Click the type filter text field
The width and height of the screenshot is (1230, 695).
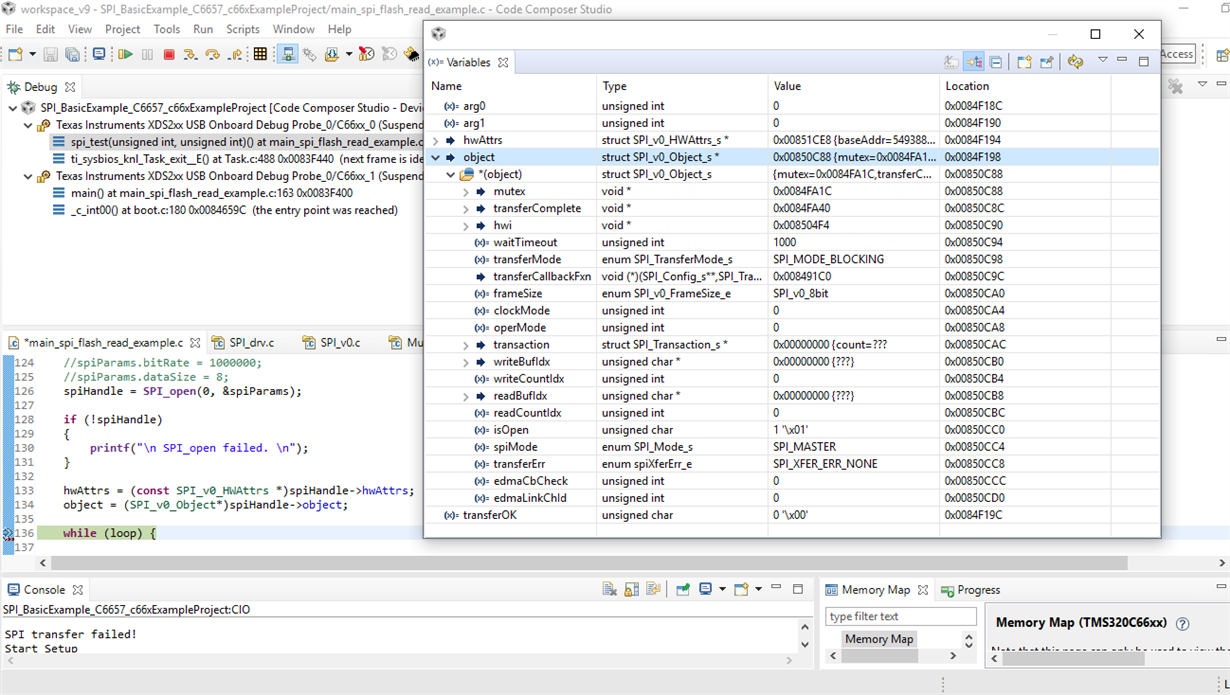coord(900,616)
